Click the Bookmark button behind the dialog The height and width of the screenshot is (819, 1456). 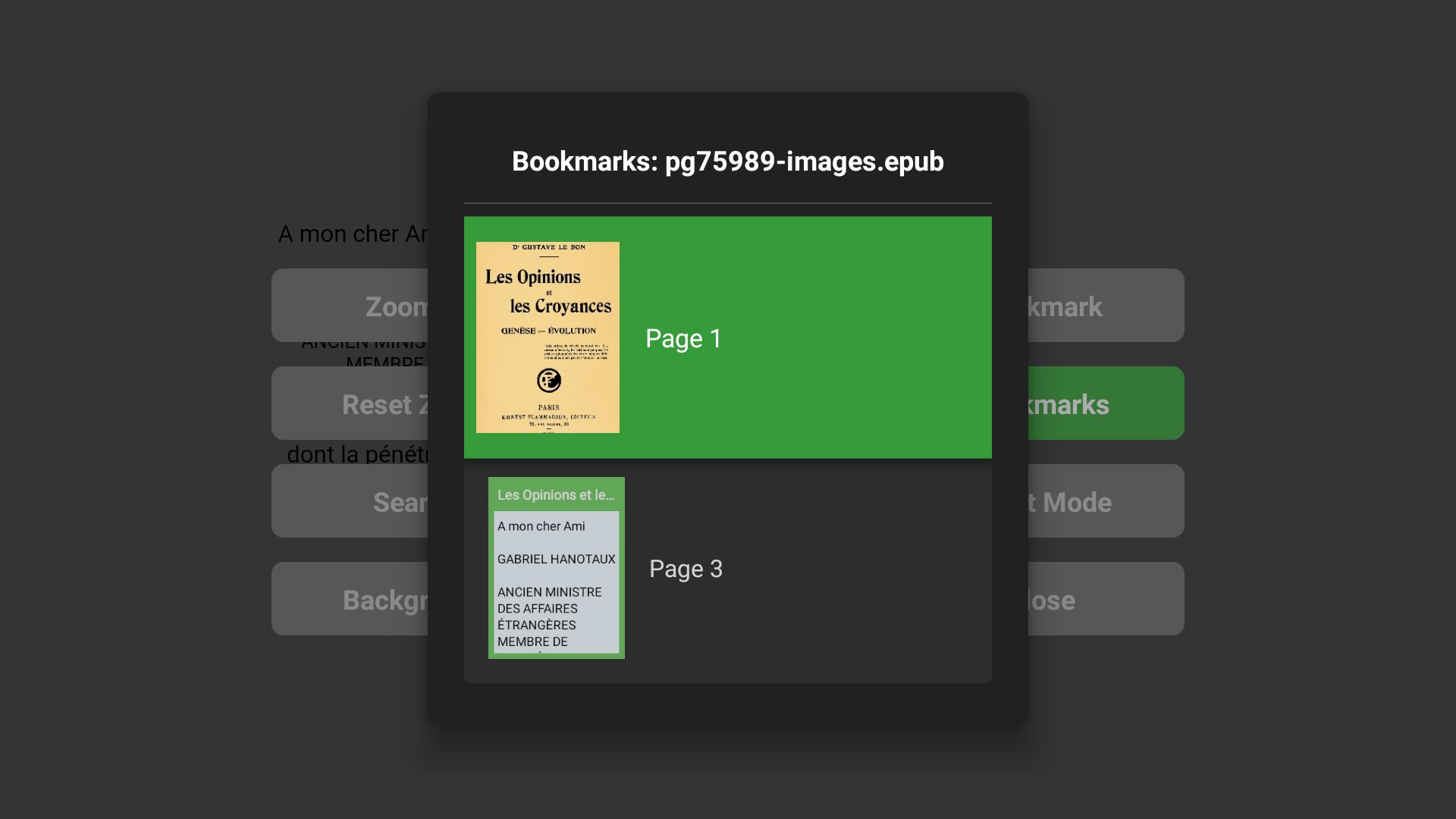[x=1106, y=306]
